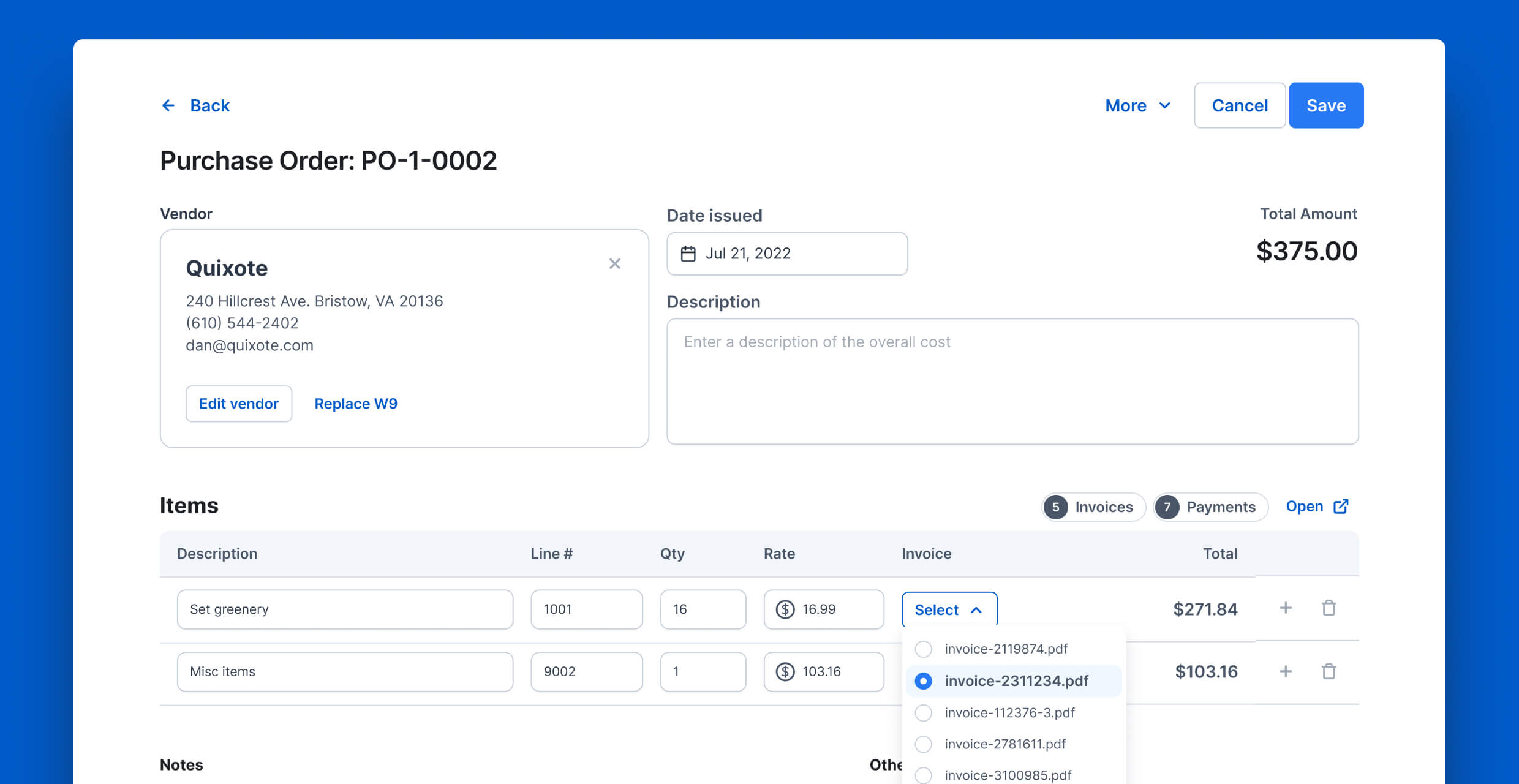The image size is (1519, 784).
Task: Select invoice-2311234.pdf radio option
Action: [x=923, y=681]
